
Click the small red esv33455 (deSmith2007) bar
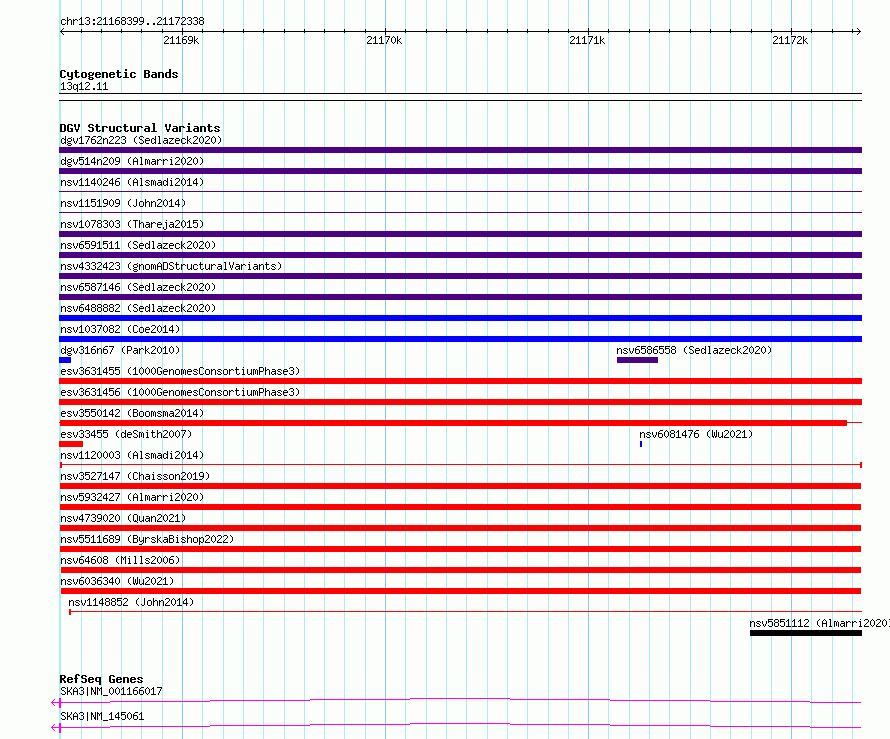(71, 444)
